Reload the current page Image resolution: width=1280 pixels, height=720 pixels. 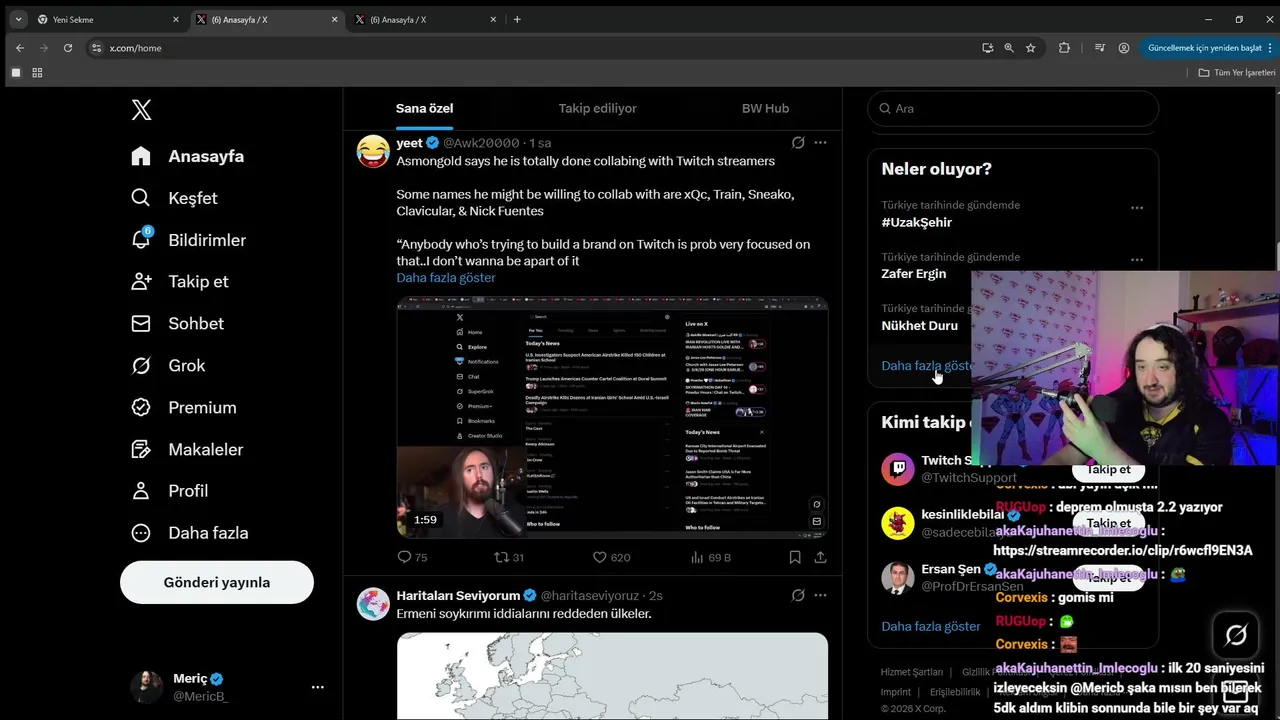click(68, 47)
